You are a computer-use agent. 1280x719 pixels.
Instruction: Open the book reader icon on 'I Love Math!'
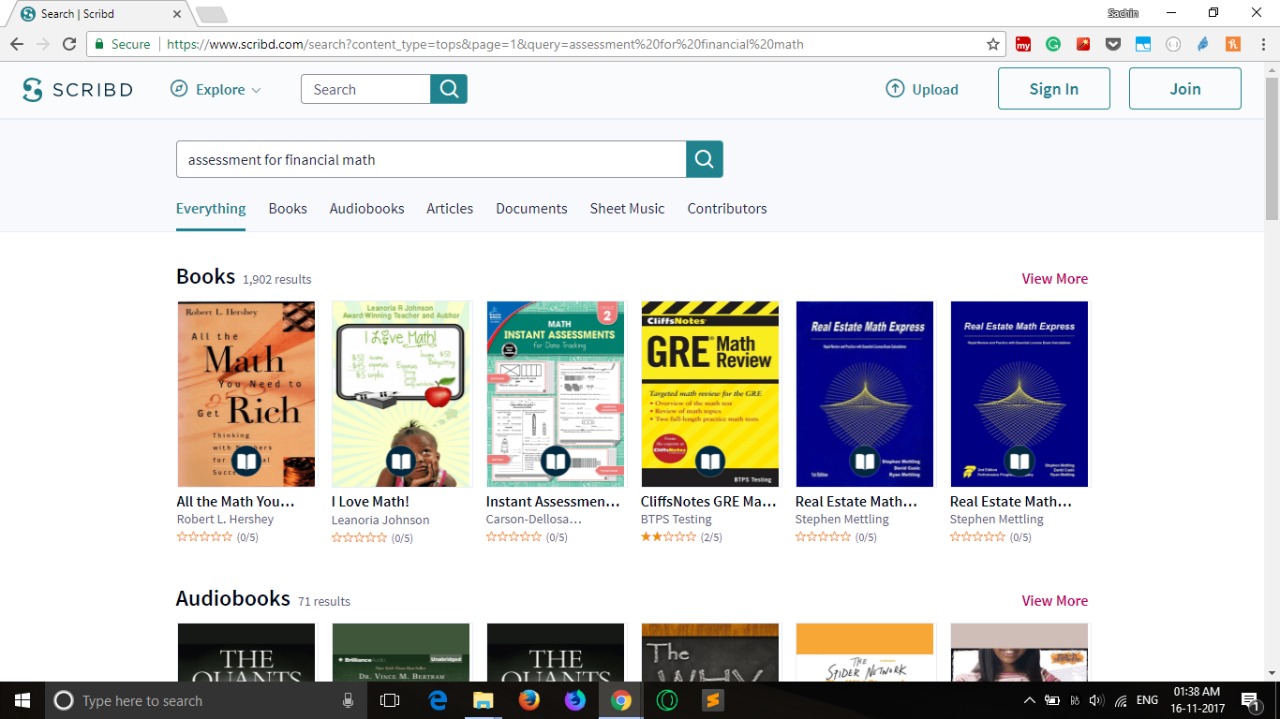point(400,461)
